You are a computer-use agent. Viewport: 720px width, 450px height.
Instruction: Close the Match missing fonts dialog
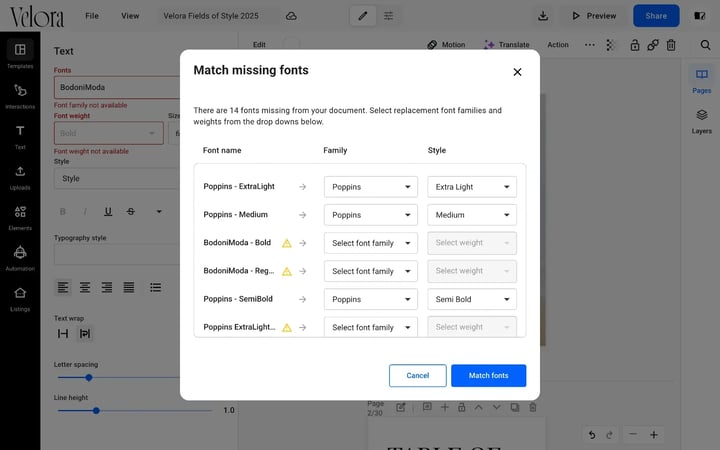pos(517,72)
